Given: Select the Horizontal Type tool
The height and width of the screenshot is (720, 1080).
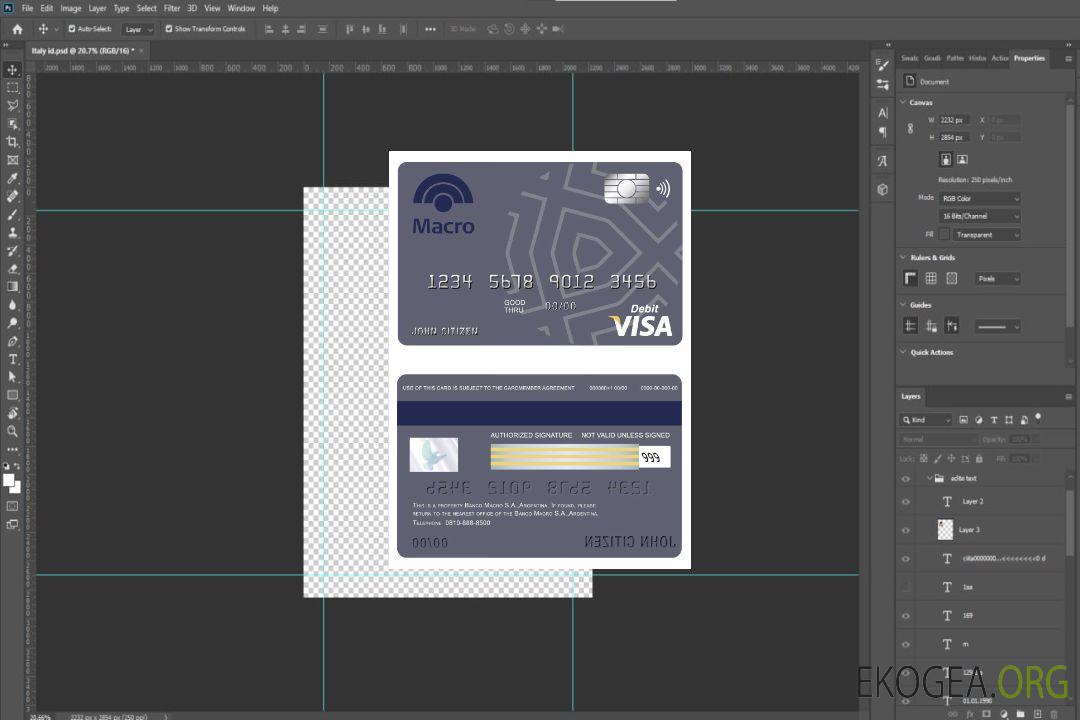Looking at the screenshot, I should coord(12,359).
